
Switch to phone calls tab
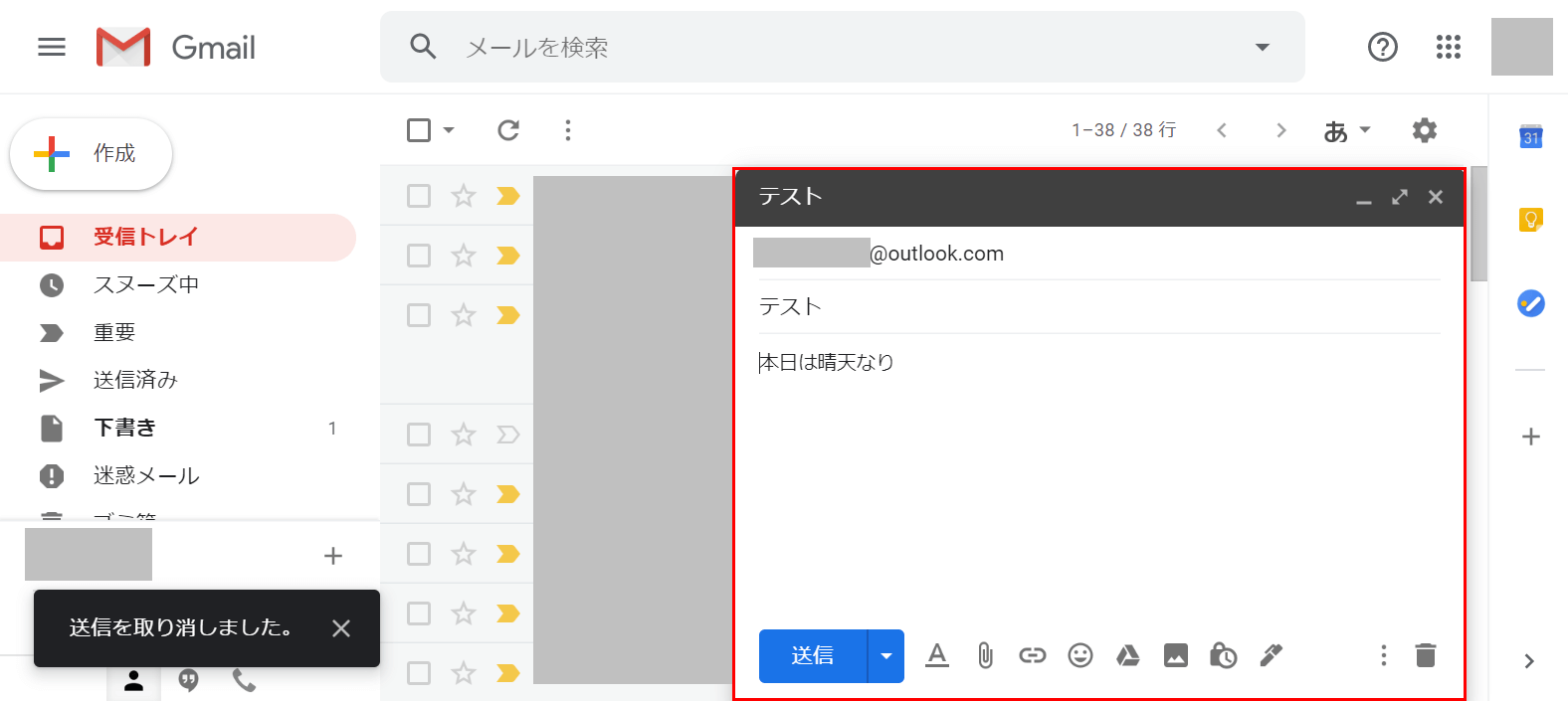[x=244, y=680]
